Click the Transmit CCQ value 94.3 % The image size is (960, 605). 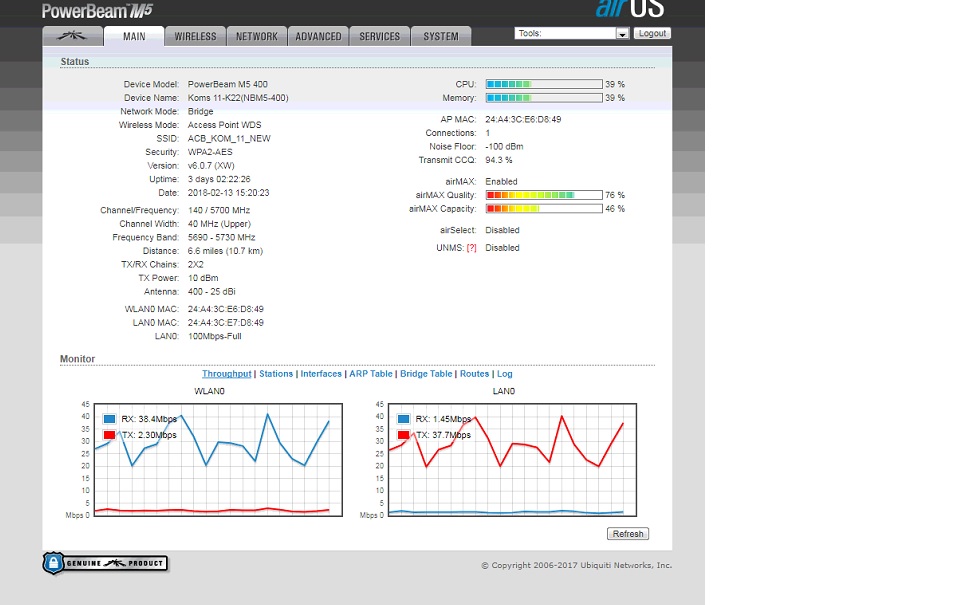point(498,160)
